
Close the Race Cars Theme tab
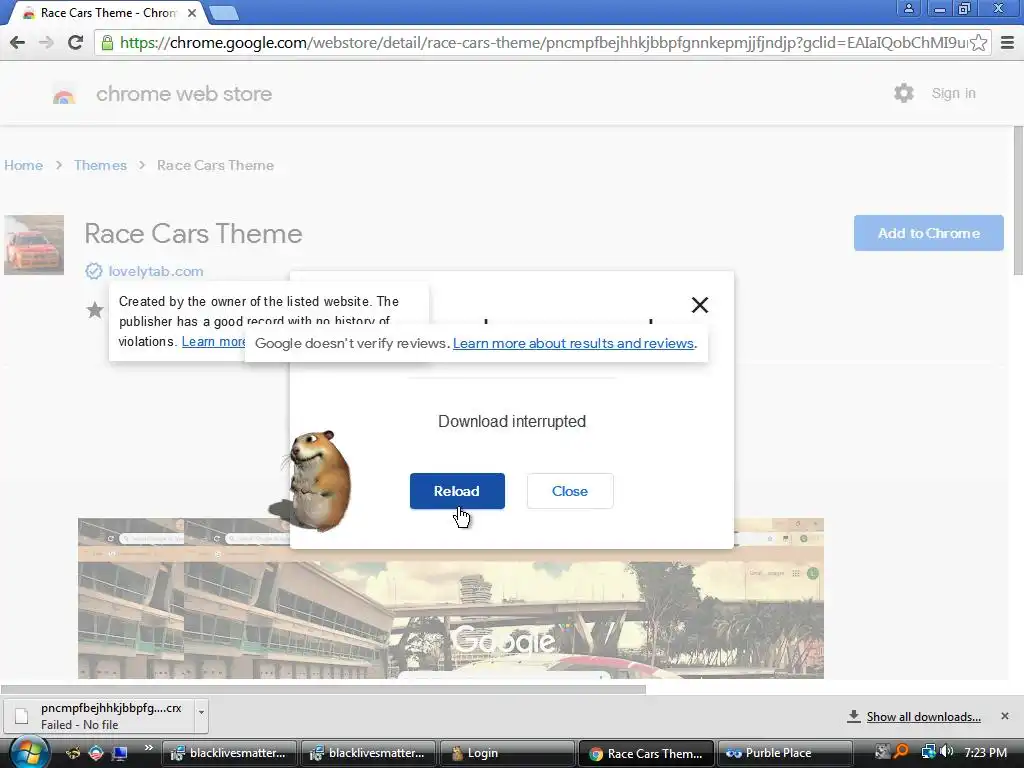pos(192,13)
